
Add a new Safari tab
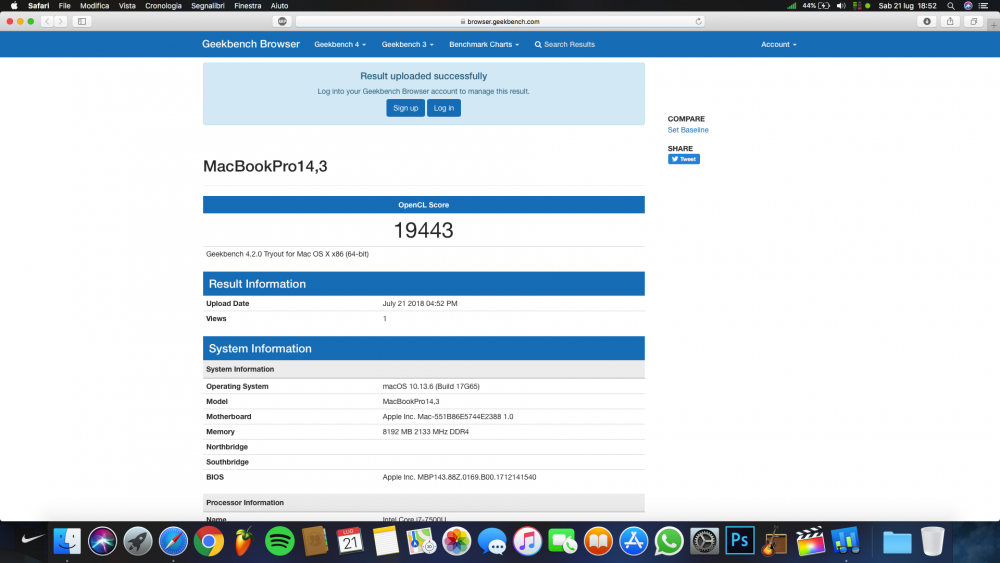994,25
